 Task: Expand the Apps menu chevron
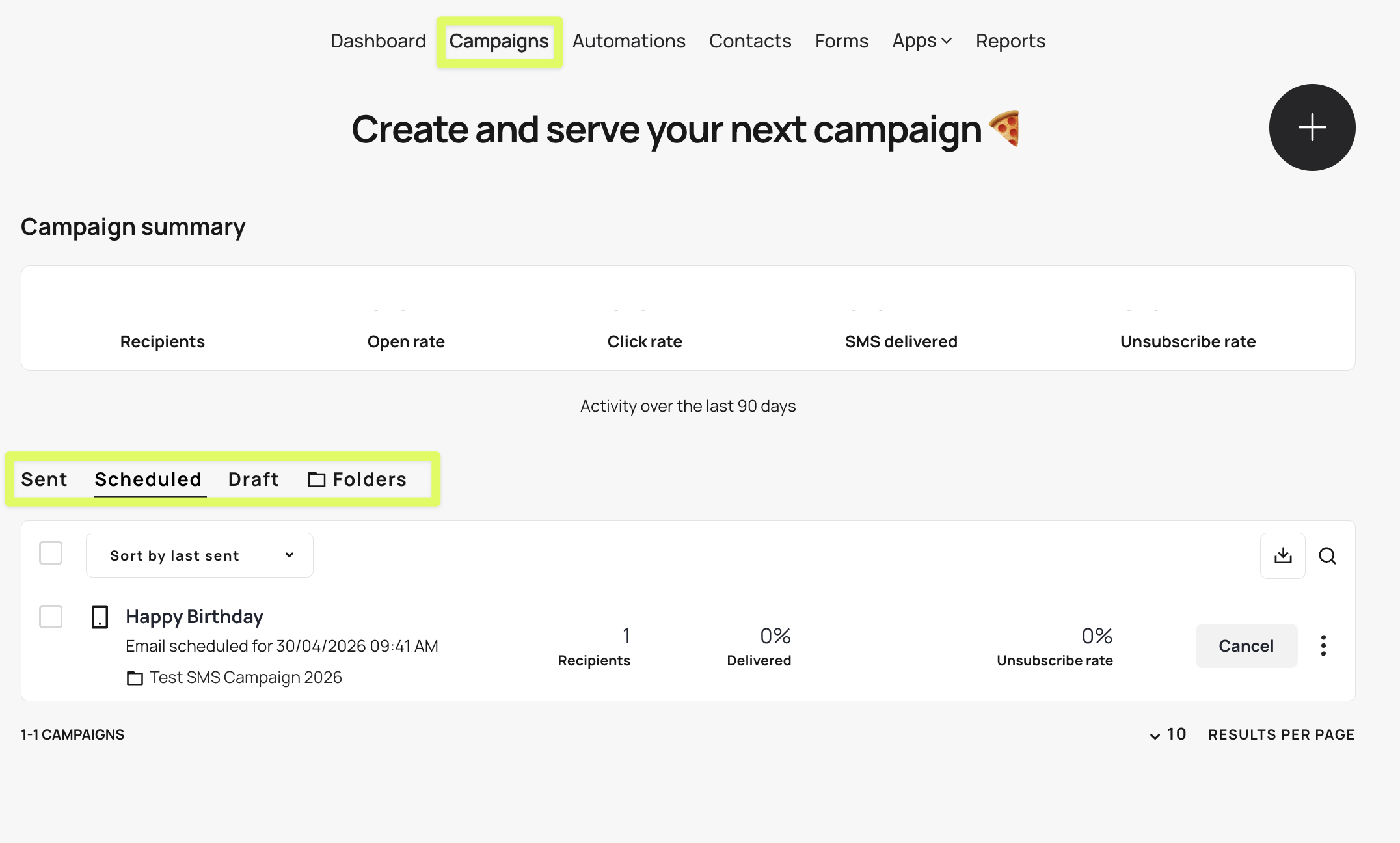point(947,41)
